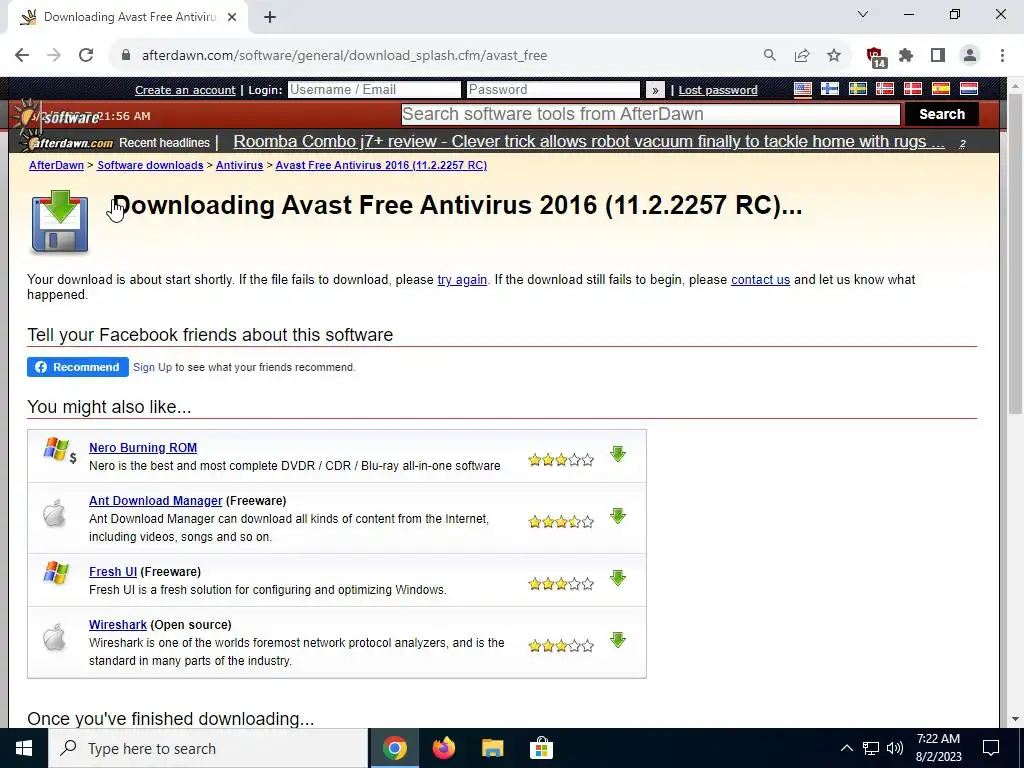Click the Wireshark star rating
This screenshot has height=768, width=1024.
pyautogui.click(x=561, y=646)
